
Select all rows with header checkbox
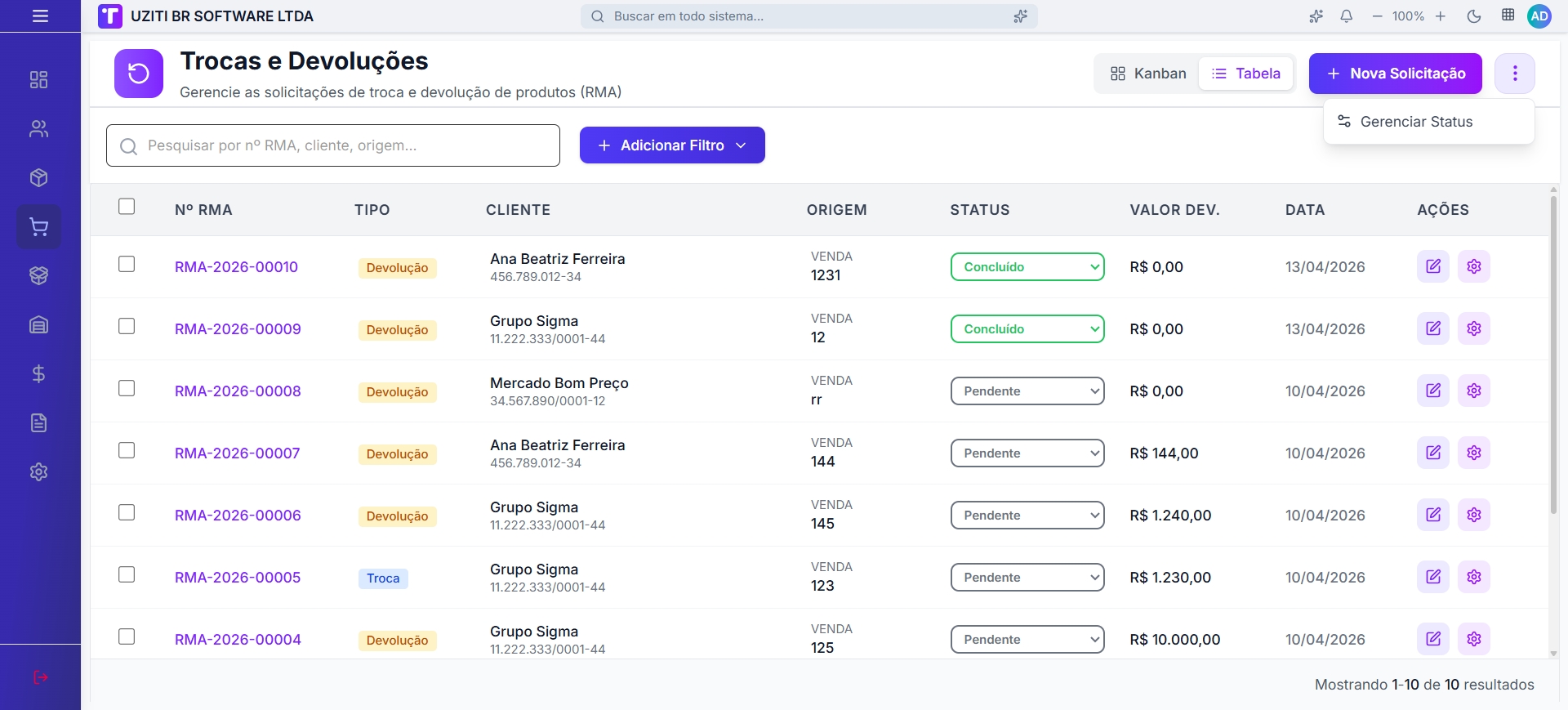click(127, 207)
